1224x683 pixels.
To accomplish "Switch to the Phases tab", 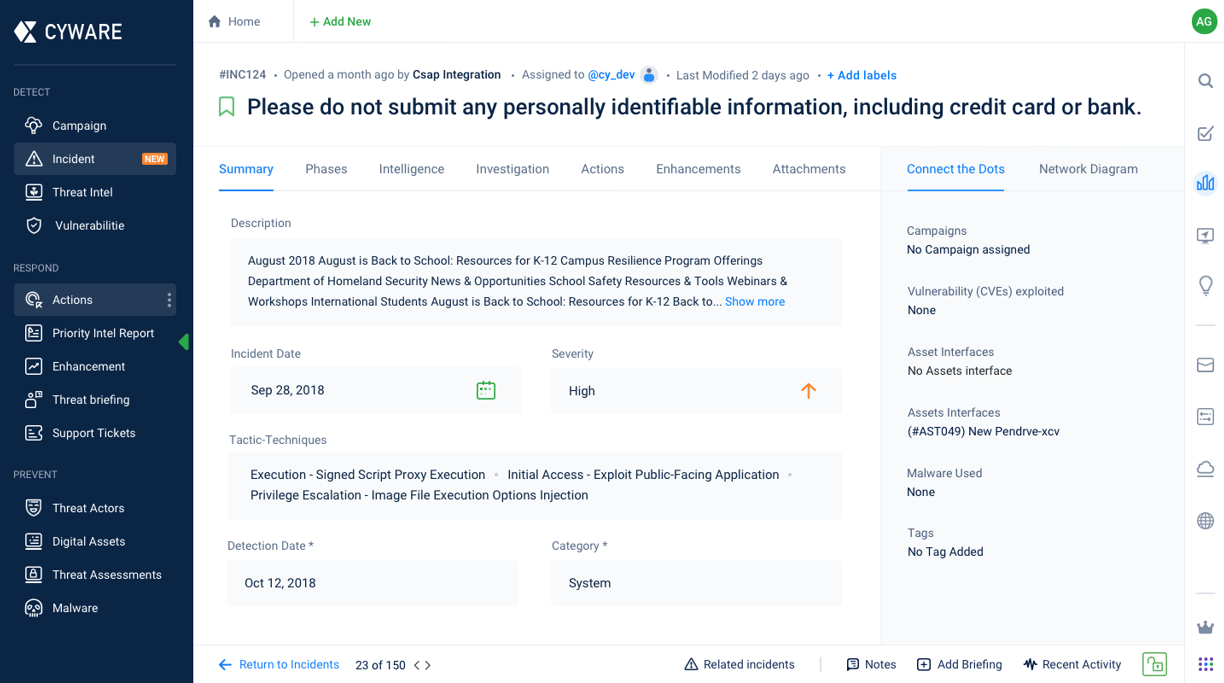I will [326, 169].
